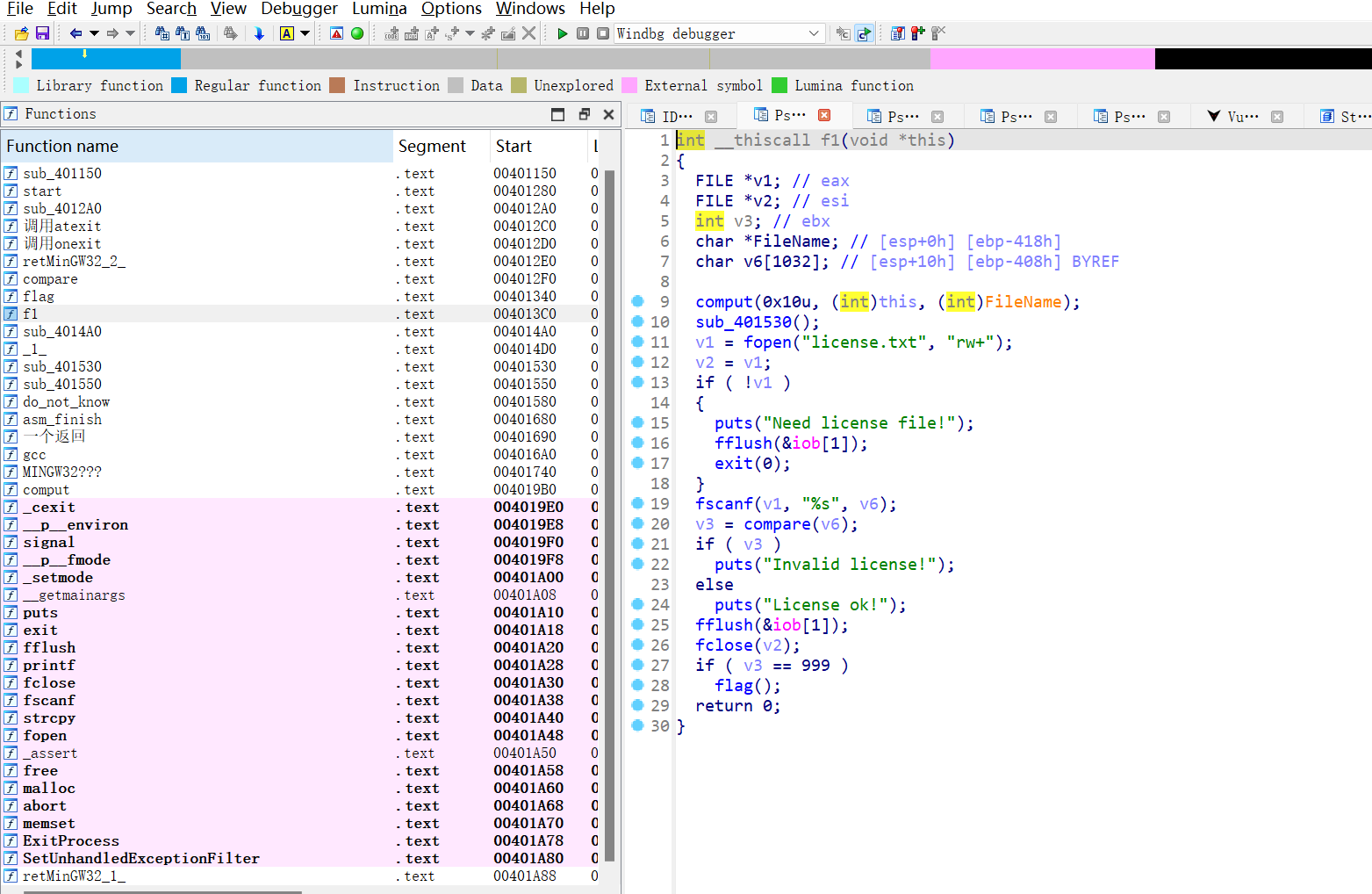This screenshot has height=894, width=1372.
Task: Sort by Function name column header
Action: pyautogui.click(x=197, y=147)
